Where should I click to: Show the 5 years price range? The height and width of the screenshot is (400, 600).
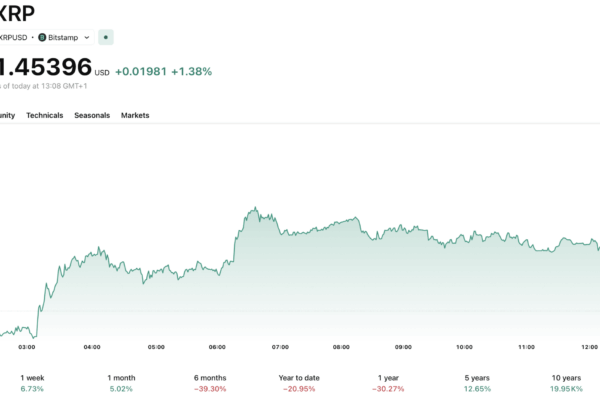(478, 383)
